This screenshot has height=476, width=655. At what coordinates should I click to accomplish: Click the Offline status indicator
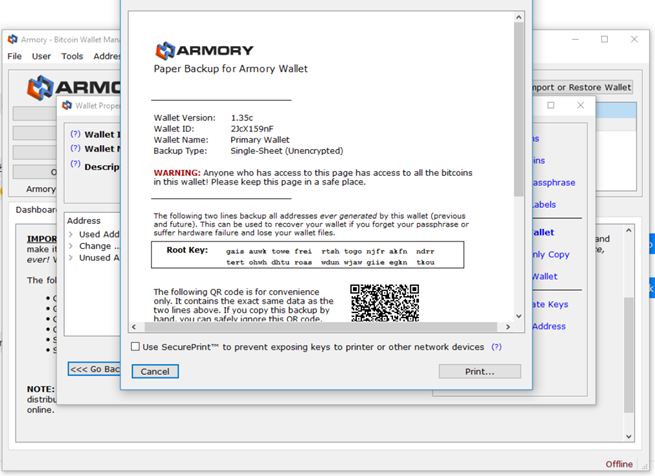(619, 464)
